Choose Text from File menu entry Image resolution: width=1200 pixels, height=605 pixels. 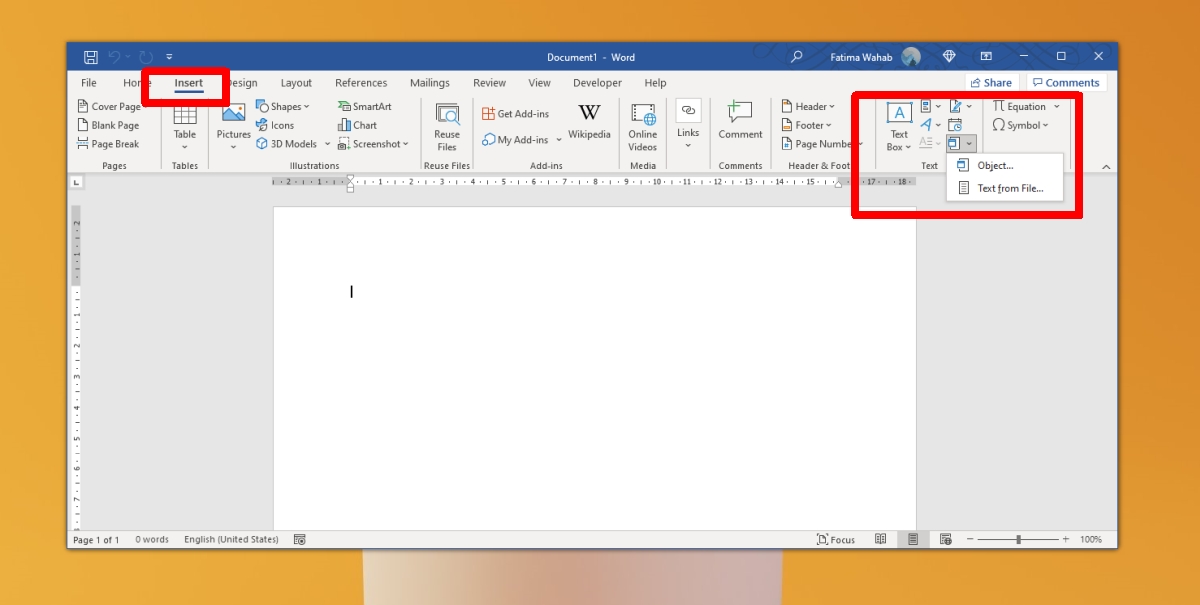tap(1008, 188)
